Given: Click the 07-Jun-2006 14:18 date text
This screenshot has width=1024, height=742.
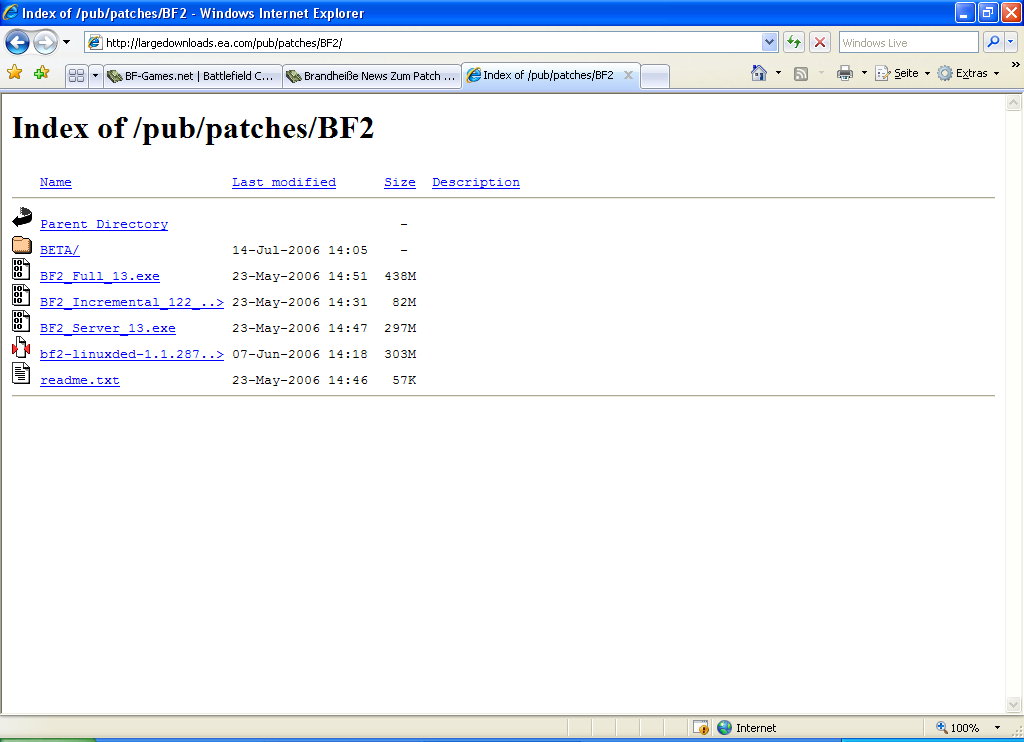Looking at the screenshot, I should [300, 354].
